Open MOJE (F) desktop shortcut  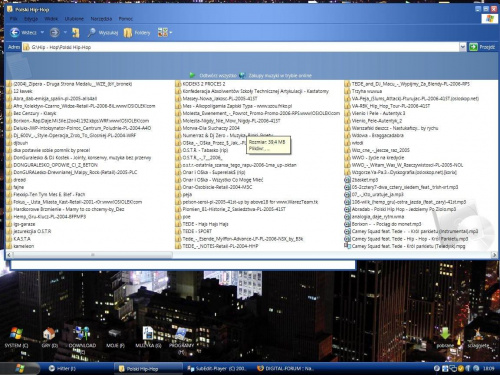(115, 338)
